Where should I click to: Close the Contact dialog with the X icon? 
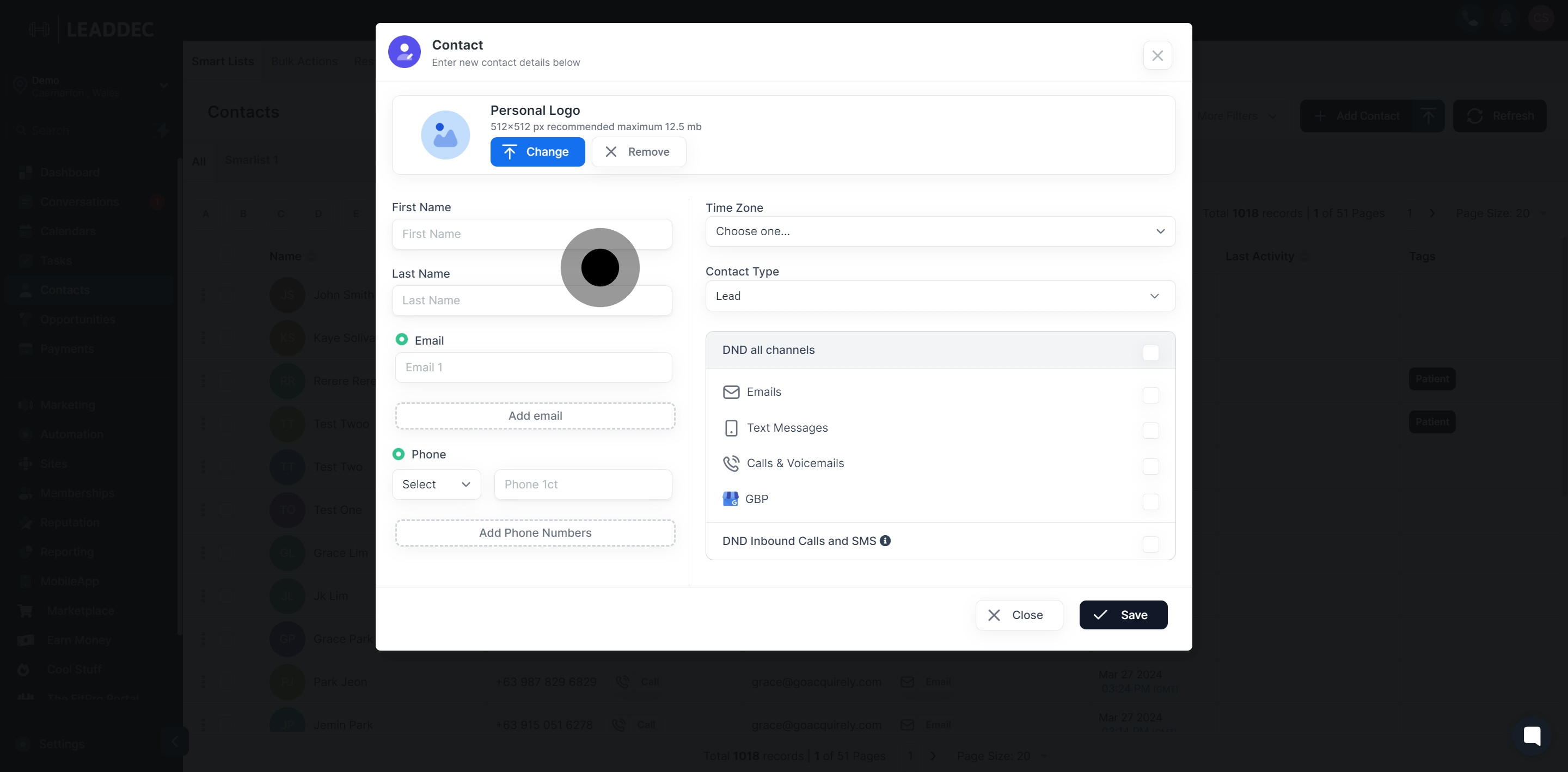(1157, 56)
